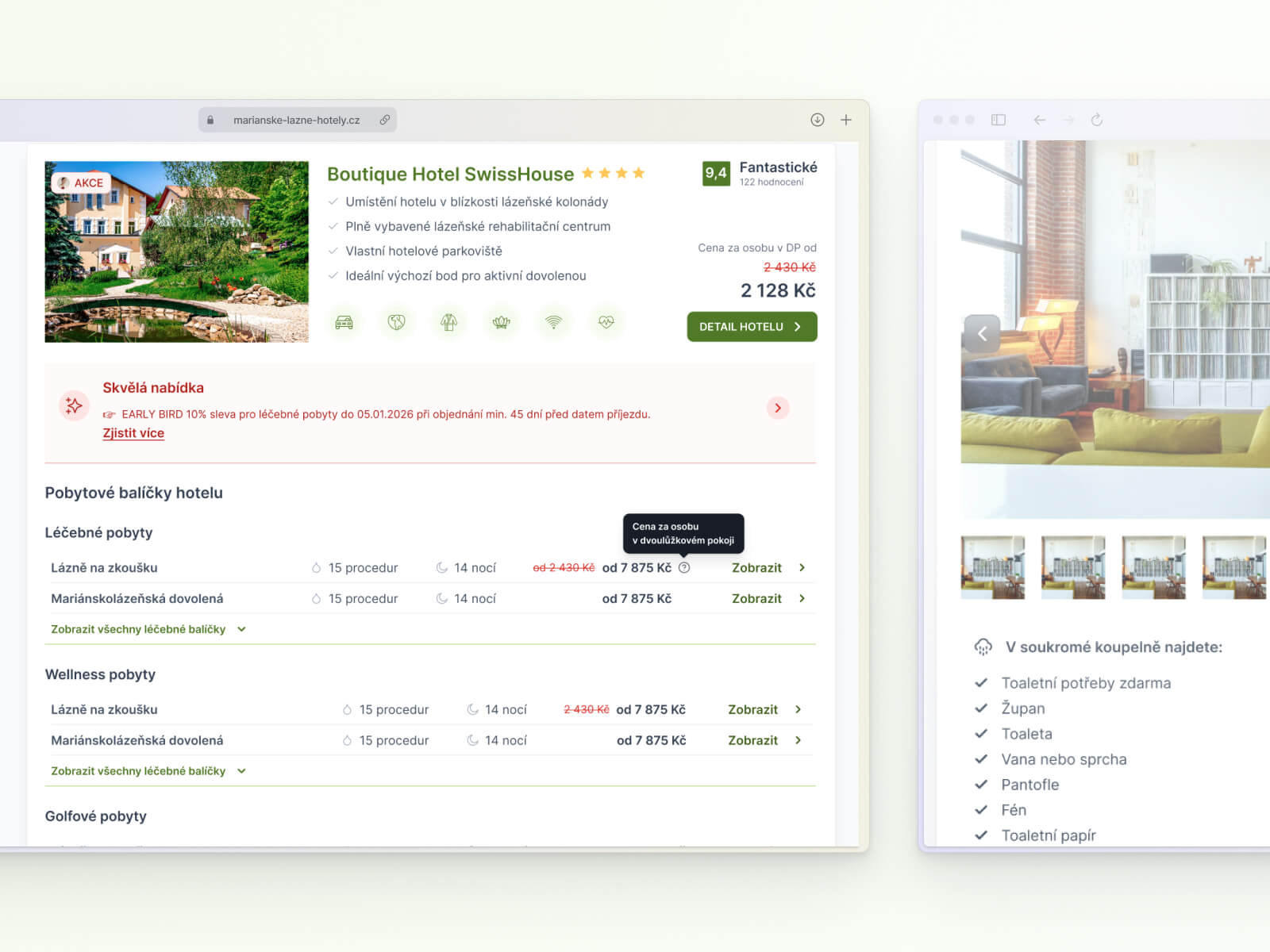Open Mariánskolázeňská dovolená arrow in Léčebné pobyty

coord(802,598)
